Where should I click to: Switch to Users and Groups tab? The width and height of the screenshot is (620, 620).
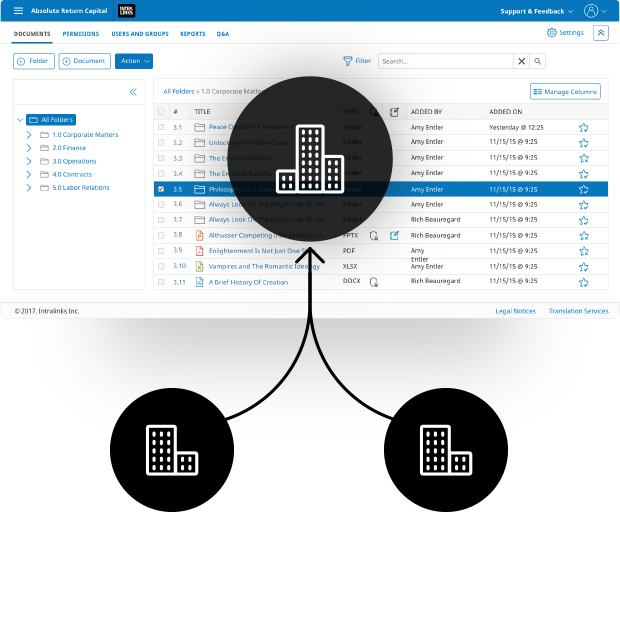click(140, 34)
